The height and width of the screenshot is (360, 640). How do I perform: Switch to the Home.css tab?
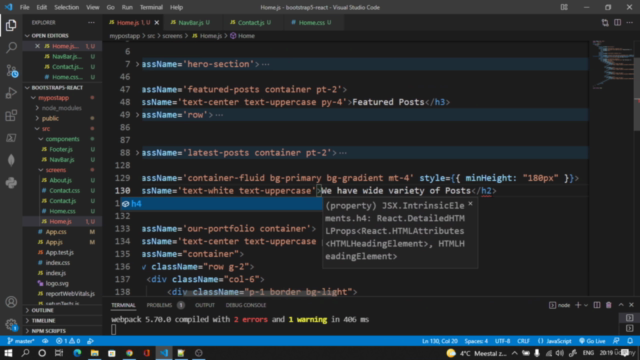click(311, 22)
